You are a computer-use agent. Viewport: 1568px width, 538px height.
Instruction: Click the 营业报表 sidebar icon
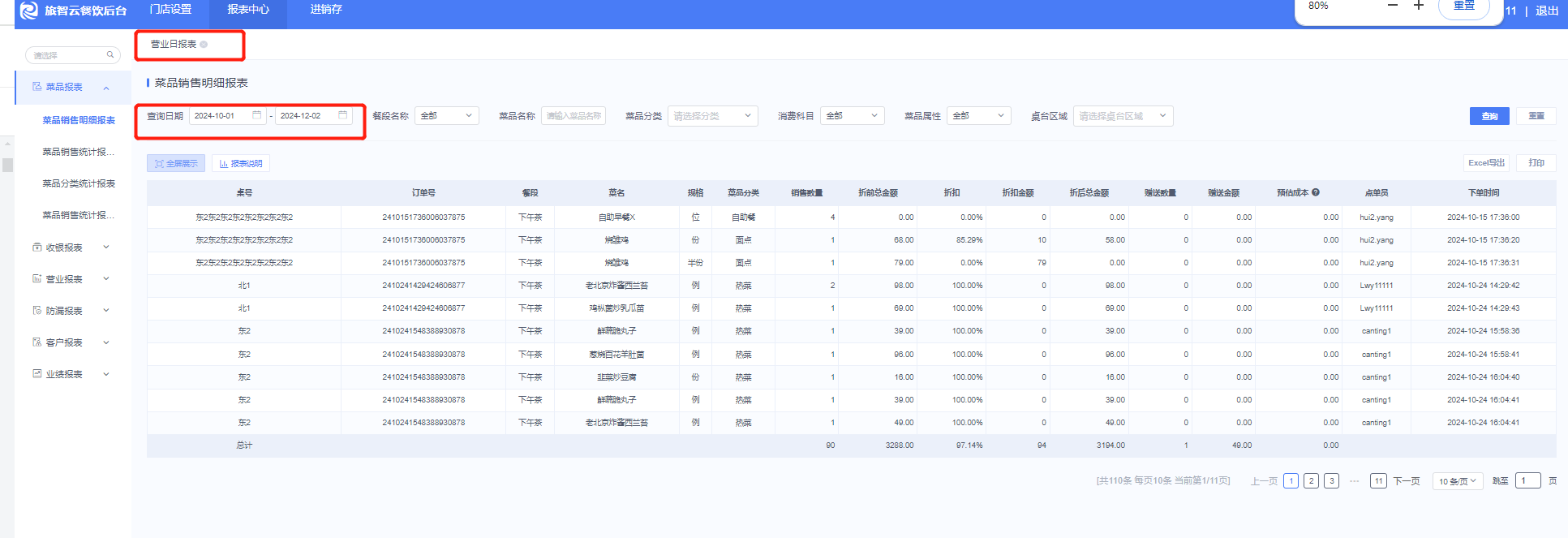(x=37, y=279)
